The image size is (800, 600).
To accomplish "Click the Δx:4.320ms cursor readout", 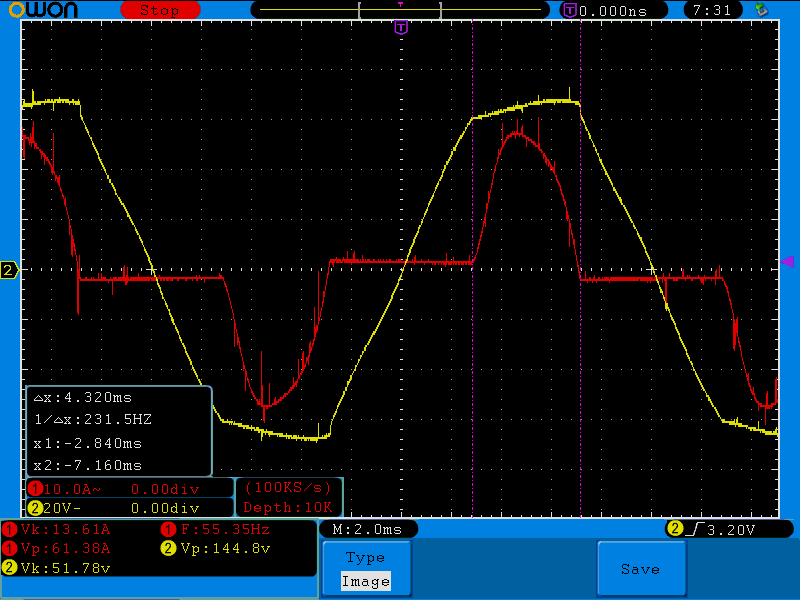I will click(x=83, y=397).
